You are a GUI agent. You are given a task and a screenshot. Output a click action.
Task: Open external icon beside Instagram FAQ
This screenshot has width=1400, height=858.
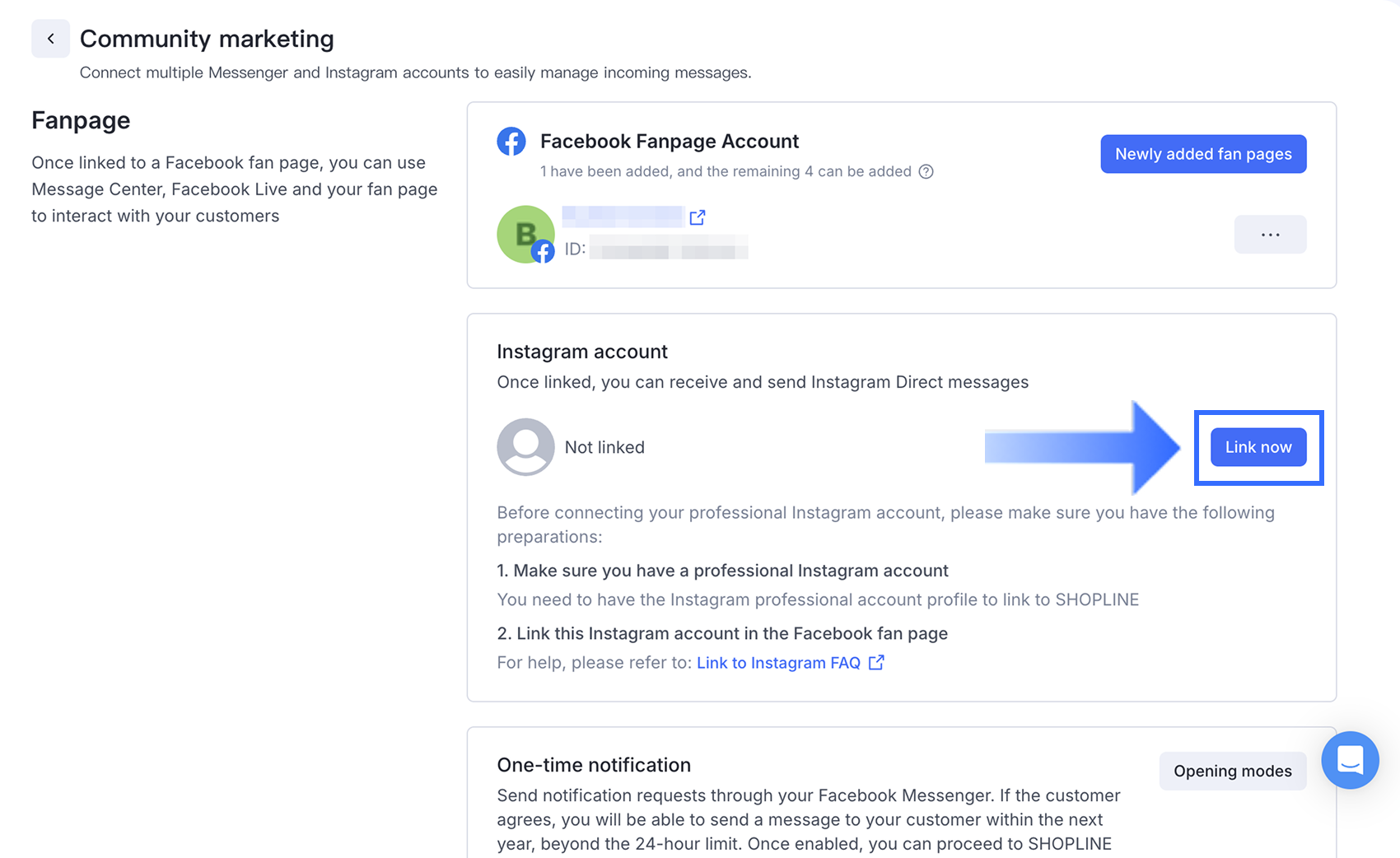876,663
